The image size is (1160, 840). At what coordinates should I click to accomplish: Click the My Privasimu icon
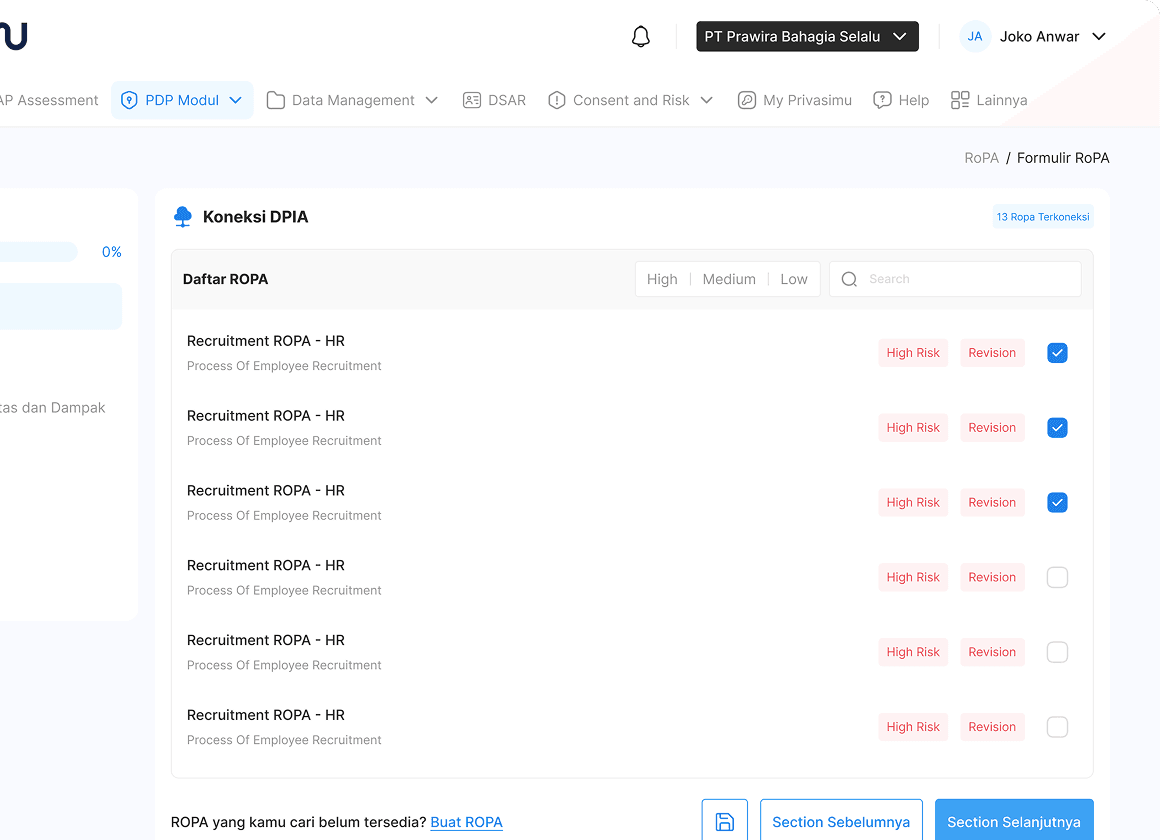(x=747, y=100)
